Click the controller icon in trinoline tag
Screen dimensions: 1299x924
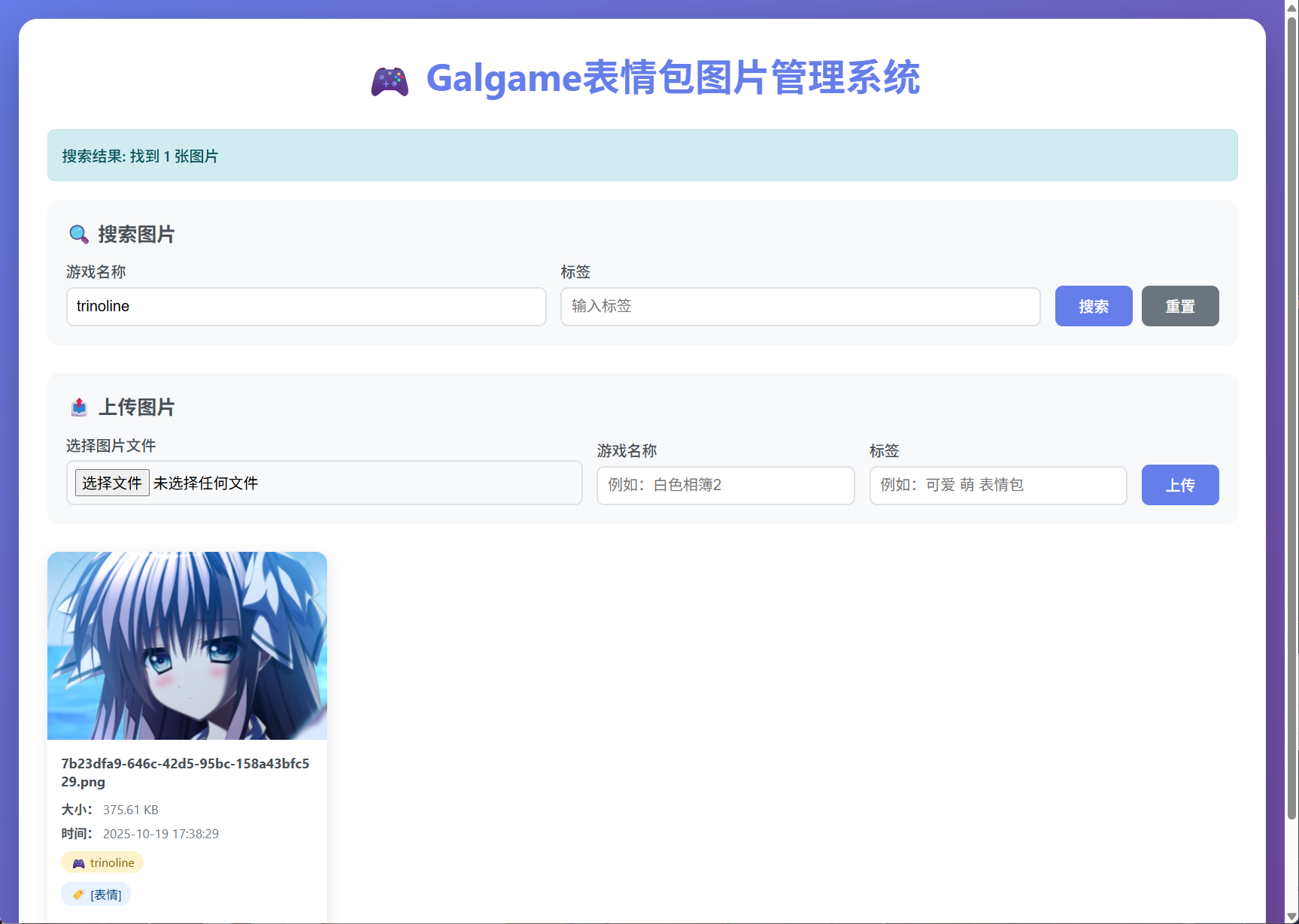(78, 863)
